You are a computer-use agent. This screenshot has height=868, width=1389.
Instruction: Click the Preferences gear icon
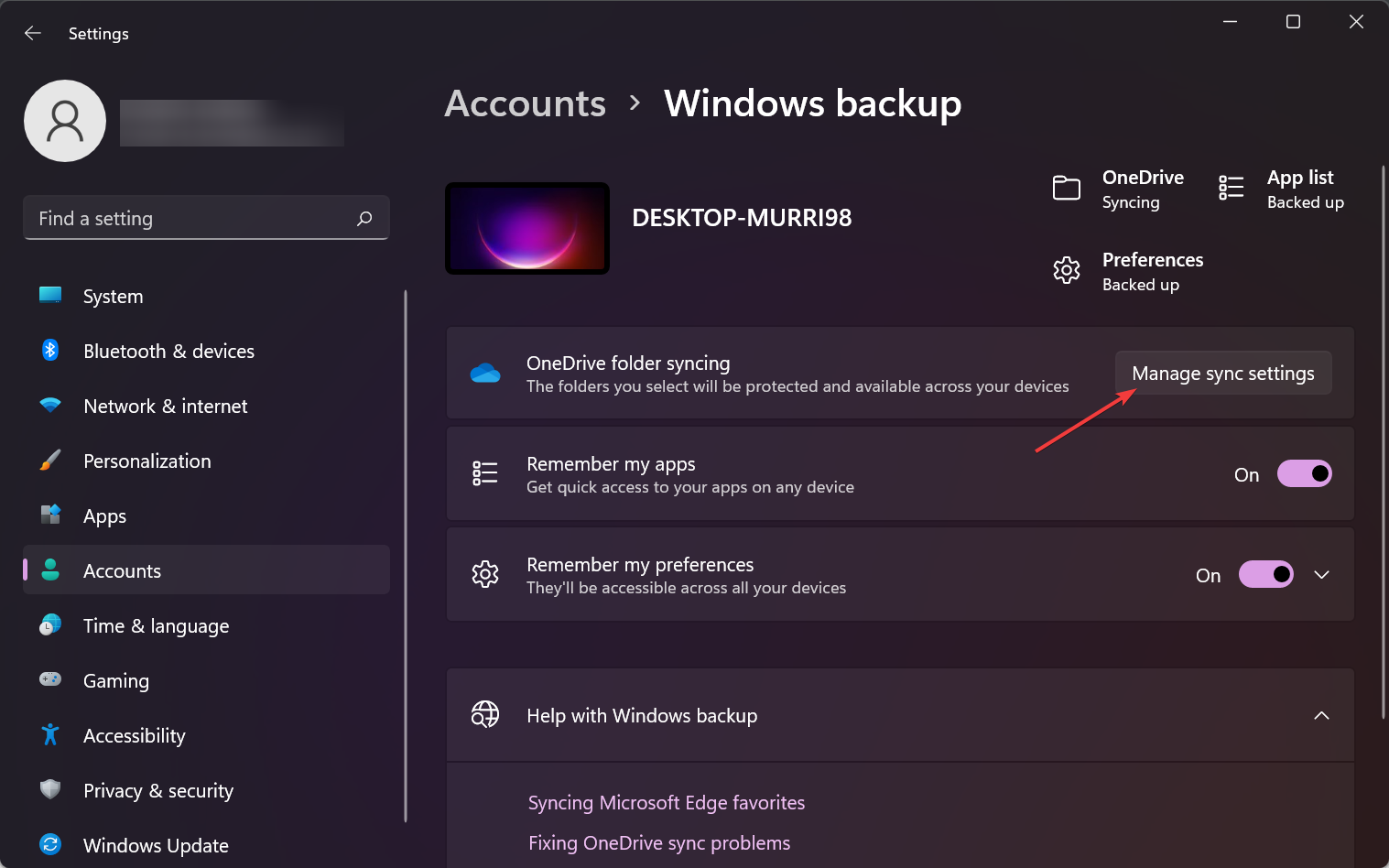[1067, 269]
